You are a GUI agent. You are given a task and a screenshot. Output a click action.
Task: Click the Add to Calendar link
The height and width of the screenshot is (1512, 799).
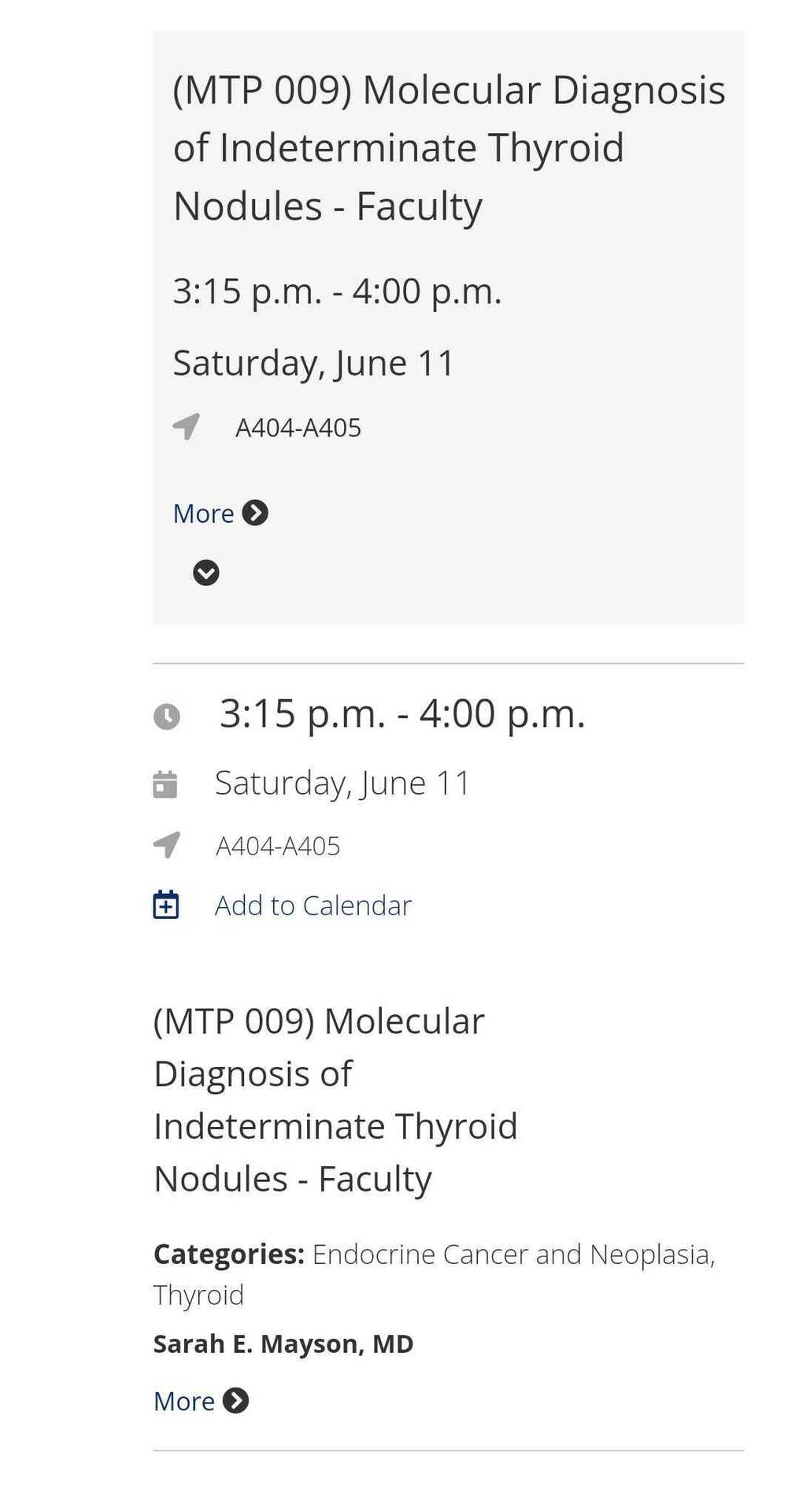(313, 906)
